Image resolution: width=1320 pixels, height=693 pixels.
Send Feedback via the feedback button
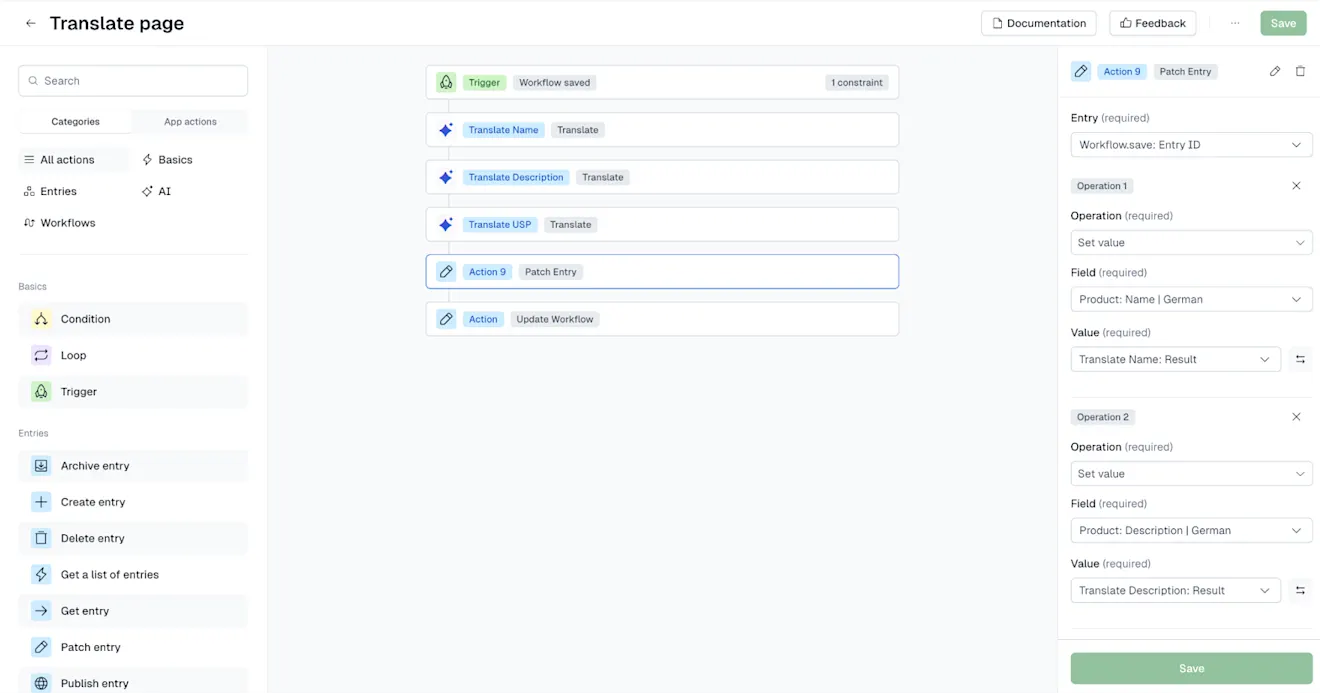pos(1152,22)
